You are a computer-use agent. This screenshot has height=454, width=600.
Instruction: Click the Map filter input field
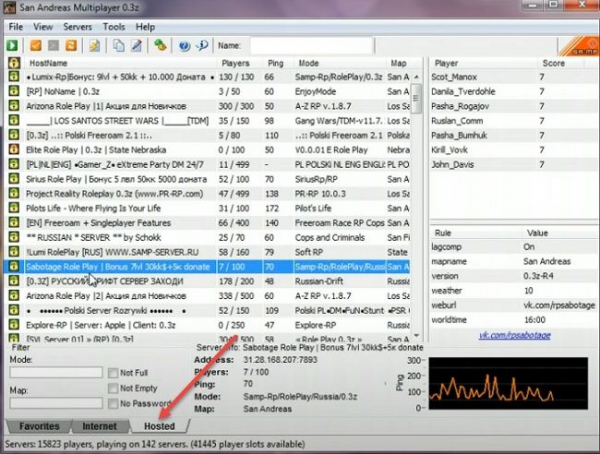56,403
